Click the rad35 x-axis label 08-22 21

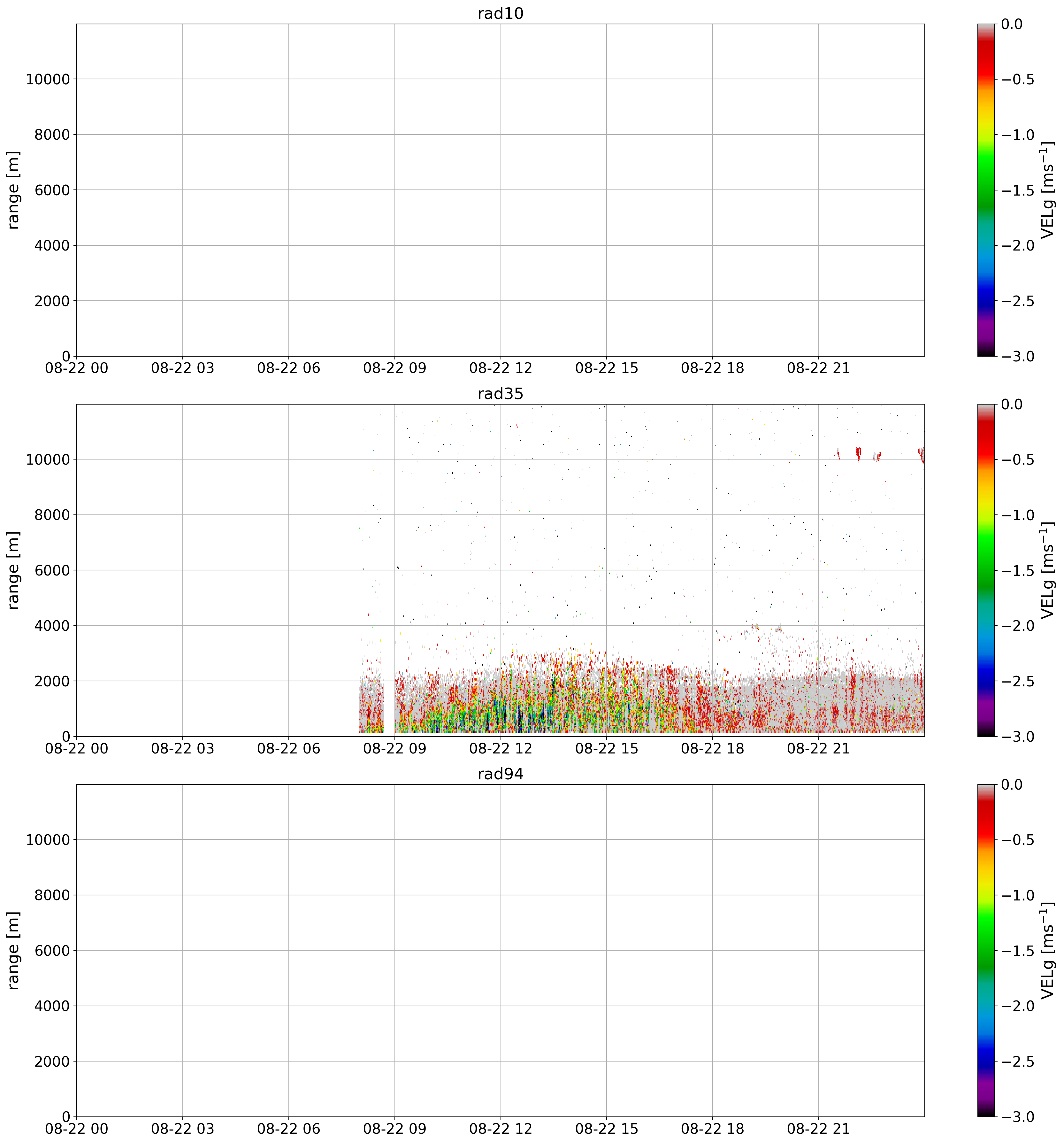coord(818,749)
